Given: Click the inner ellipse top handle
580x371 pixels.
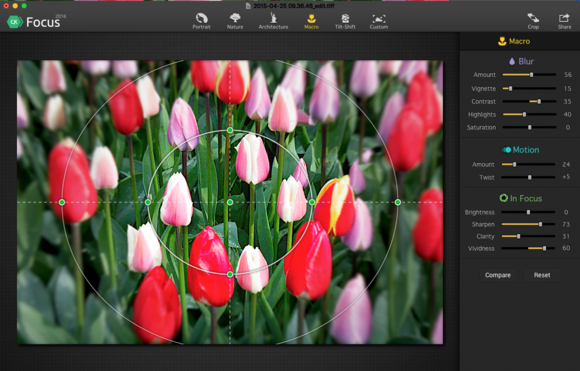Looking at the screenshot, I should tap(230, 130).
